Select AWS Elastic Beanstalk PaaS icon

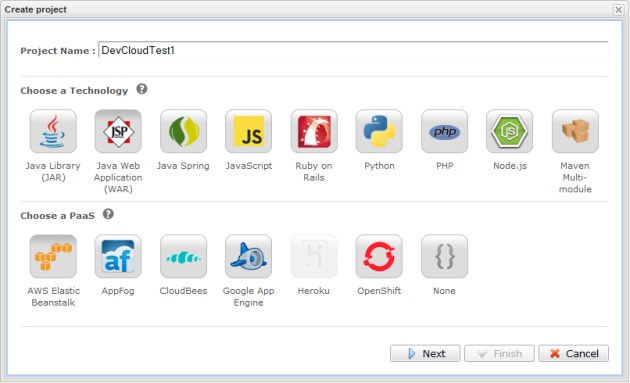point(53,256)
